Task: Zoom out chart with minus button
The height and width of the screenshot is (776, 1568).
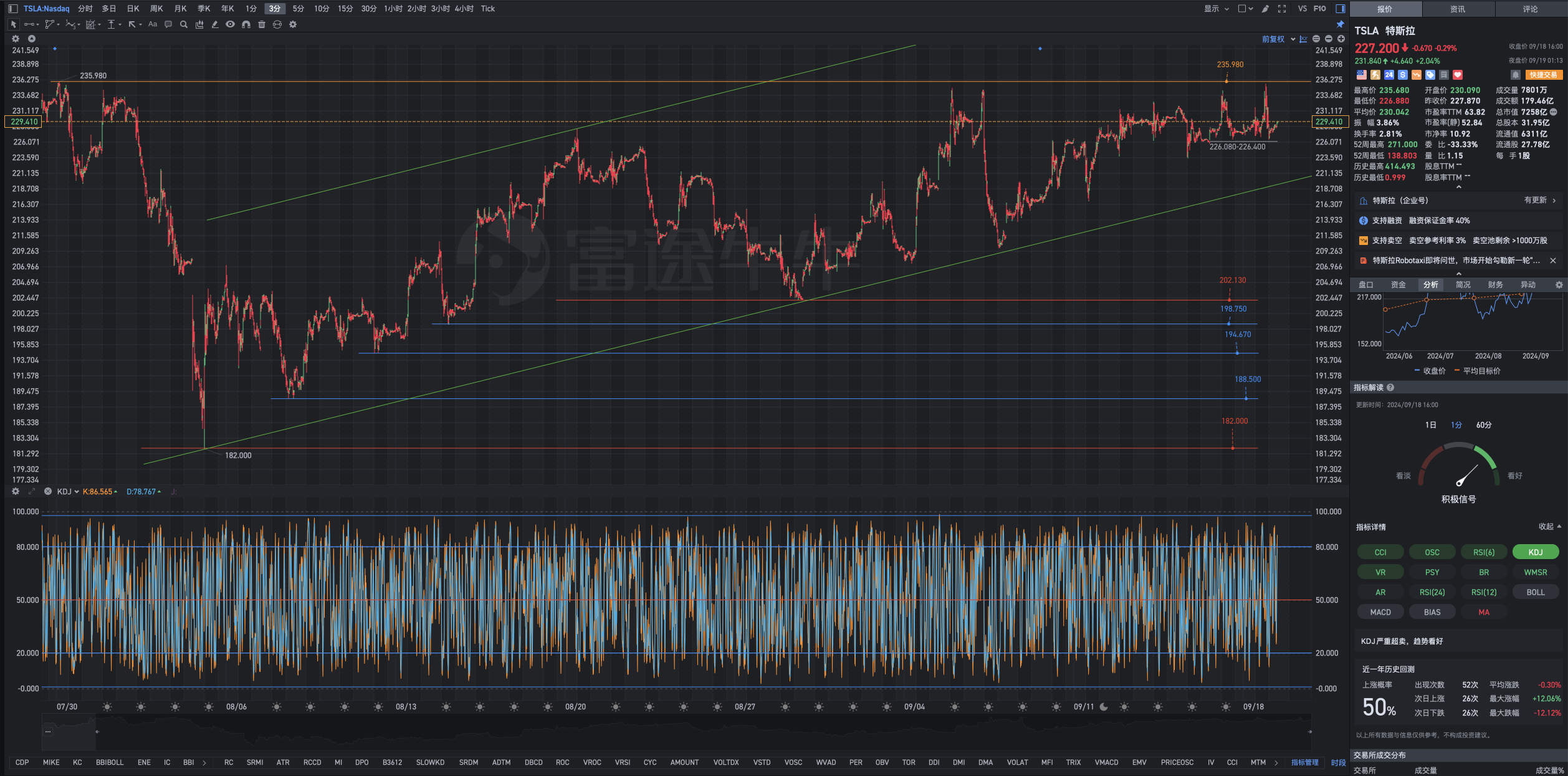Action: point(1328,39)
